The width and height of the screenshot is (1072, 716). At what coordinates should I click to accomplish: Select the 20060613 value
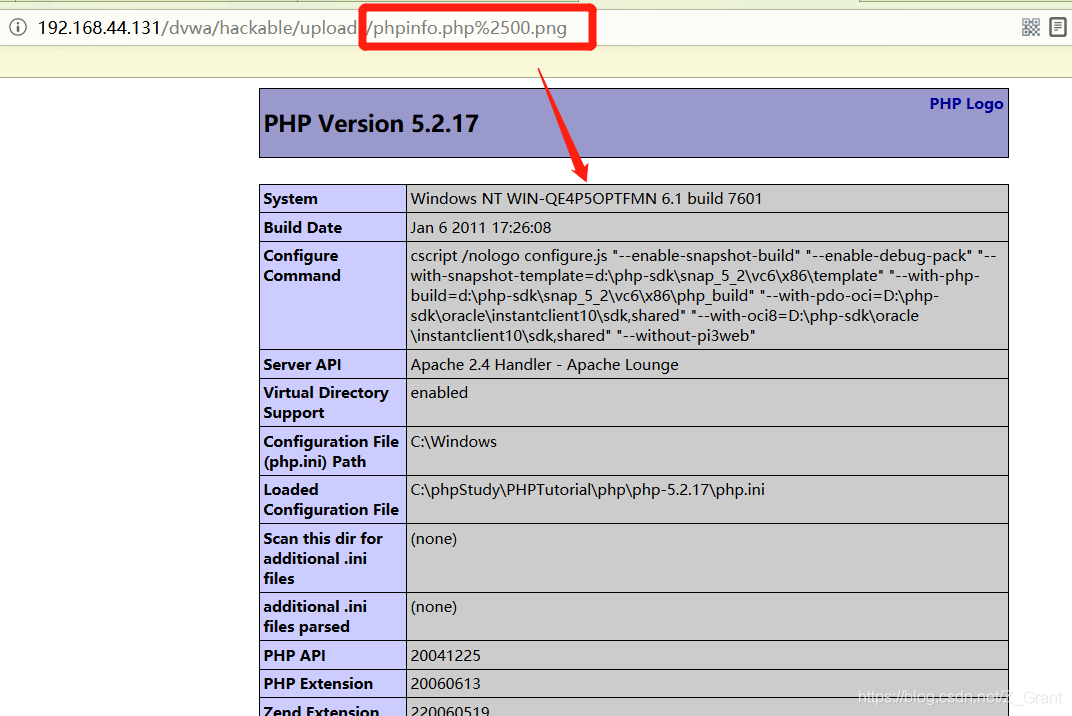coord(445,684)
